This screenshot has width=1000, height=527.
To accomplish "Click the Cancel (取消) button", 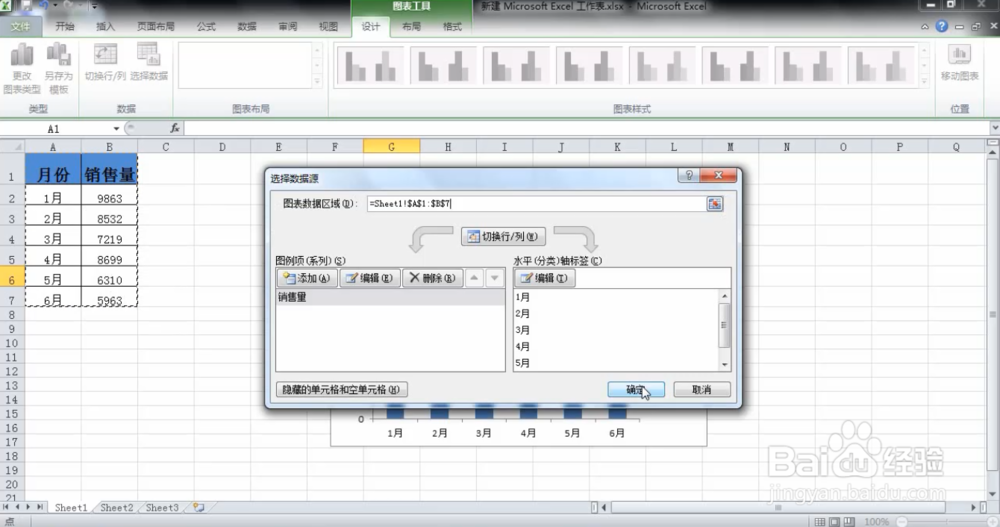I will pos(702,389).
